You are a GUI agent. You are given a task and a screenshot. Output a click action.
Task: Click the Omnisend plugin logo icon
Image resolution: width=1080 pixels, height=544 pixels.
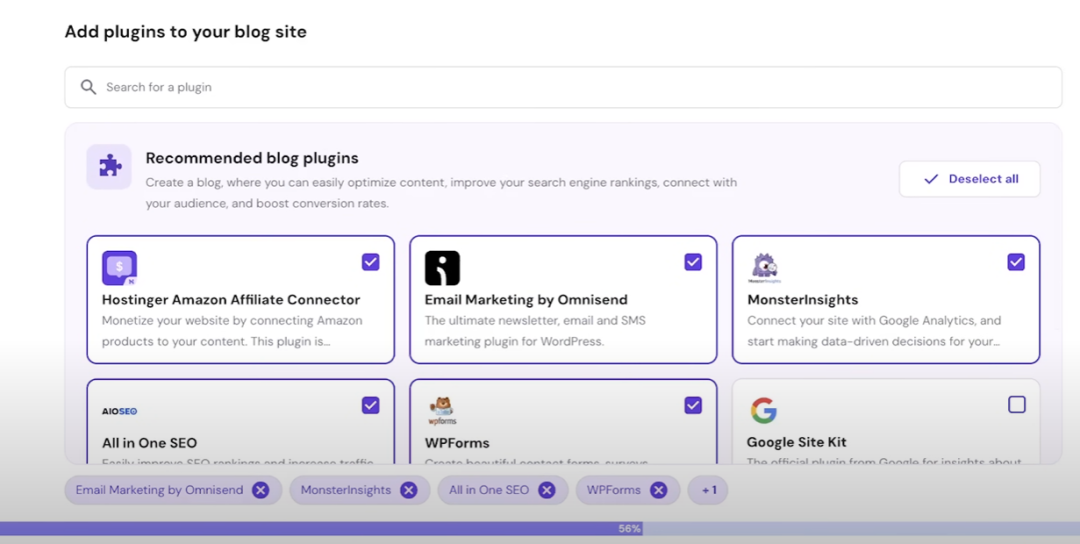tap(442, 268)
